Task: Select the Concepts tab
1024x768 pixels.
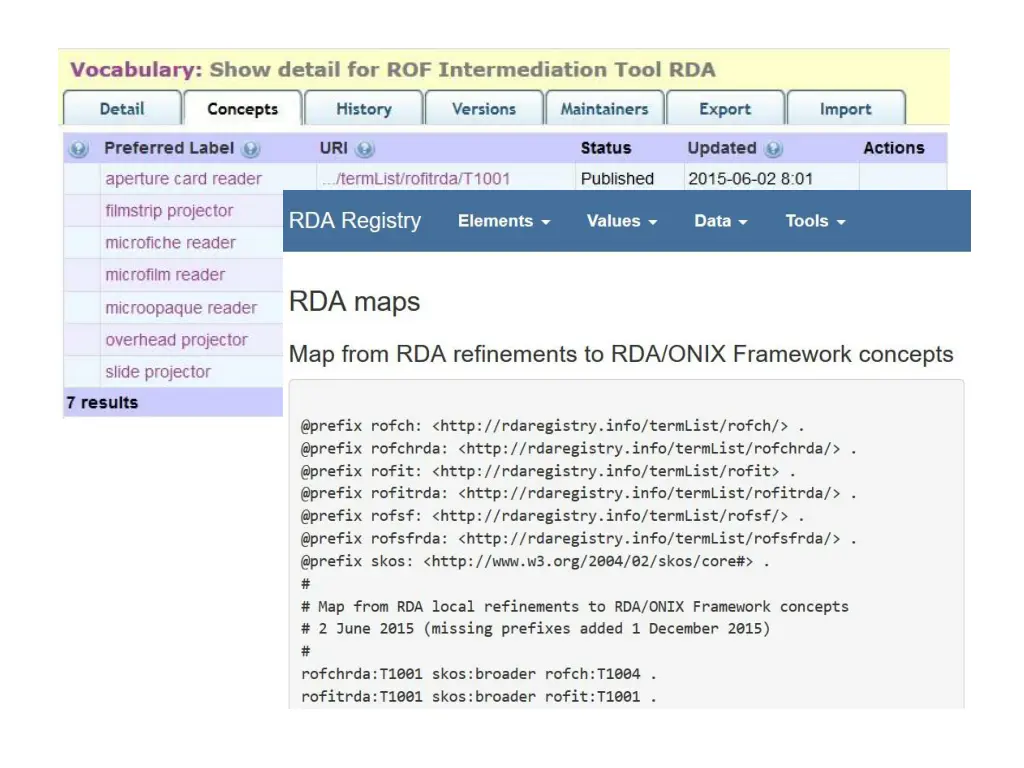Action: click(242, 108)
